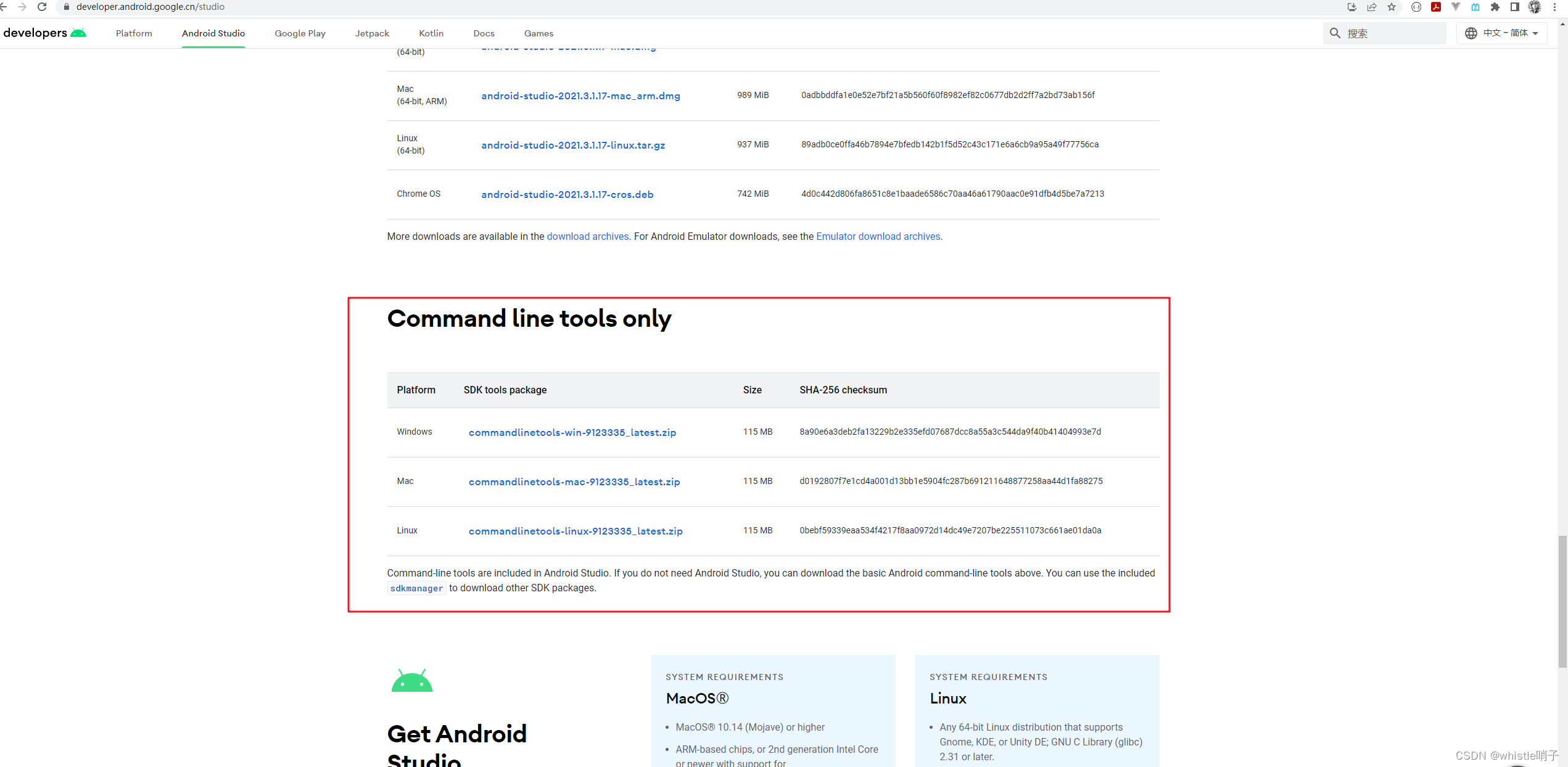Open the Extensions puzzle-piece menu
The height and width of the screenshot is (767, 1568).
(x=1495, y=7)
